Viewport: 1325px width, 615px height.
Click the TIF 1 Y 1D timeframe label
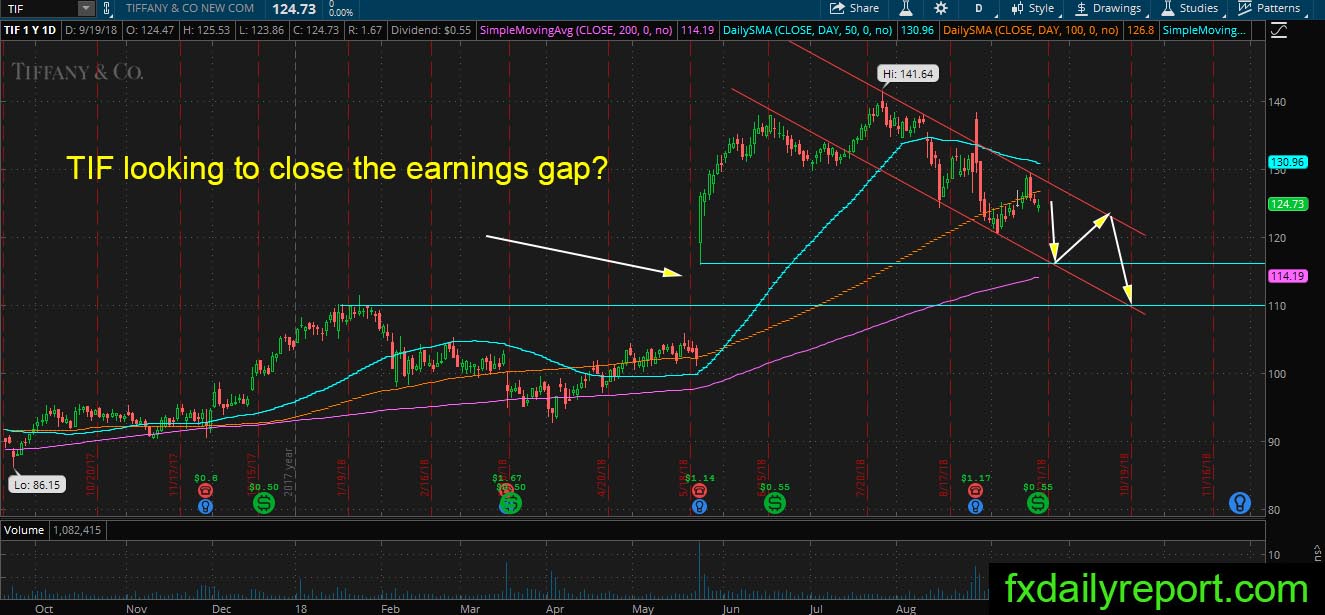(31, 31)
